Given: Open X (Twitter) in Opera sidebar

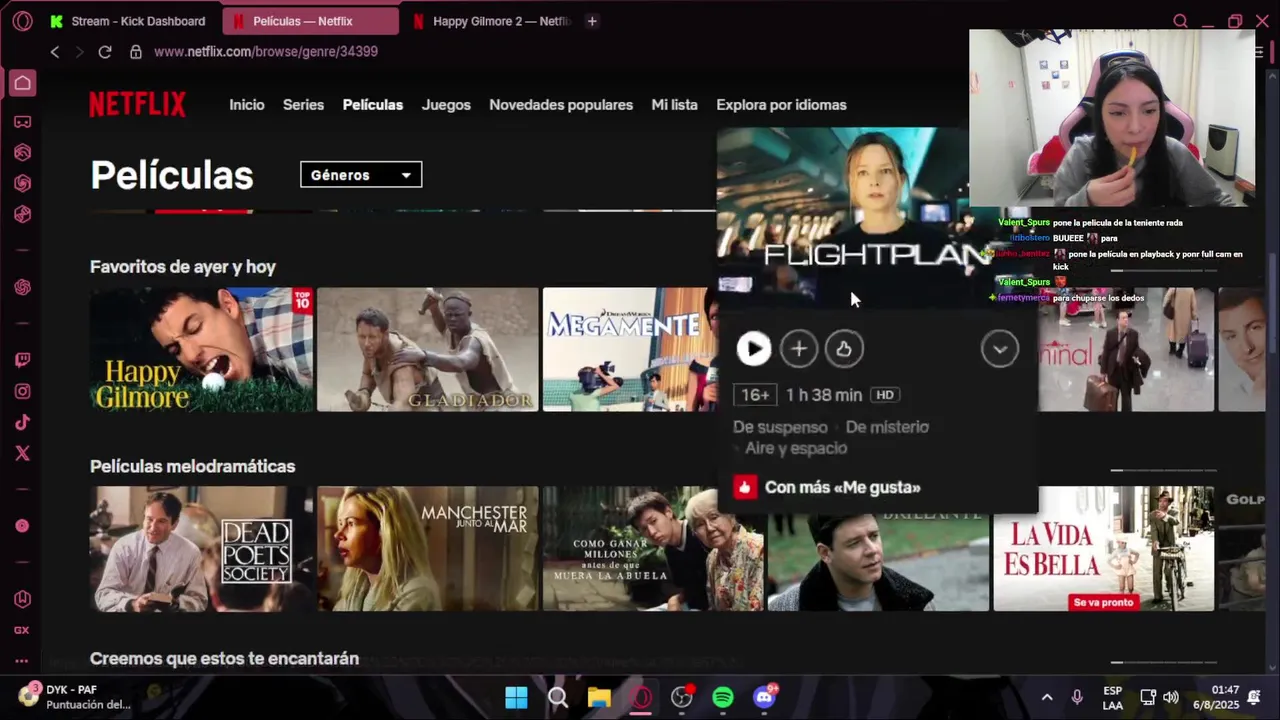Looking at the screenshot, I should coord(22,453).
